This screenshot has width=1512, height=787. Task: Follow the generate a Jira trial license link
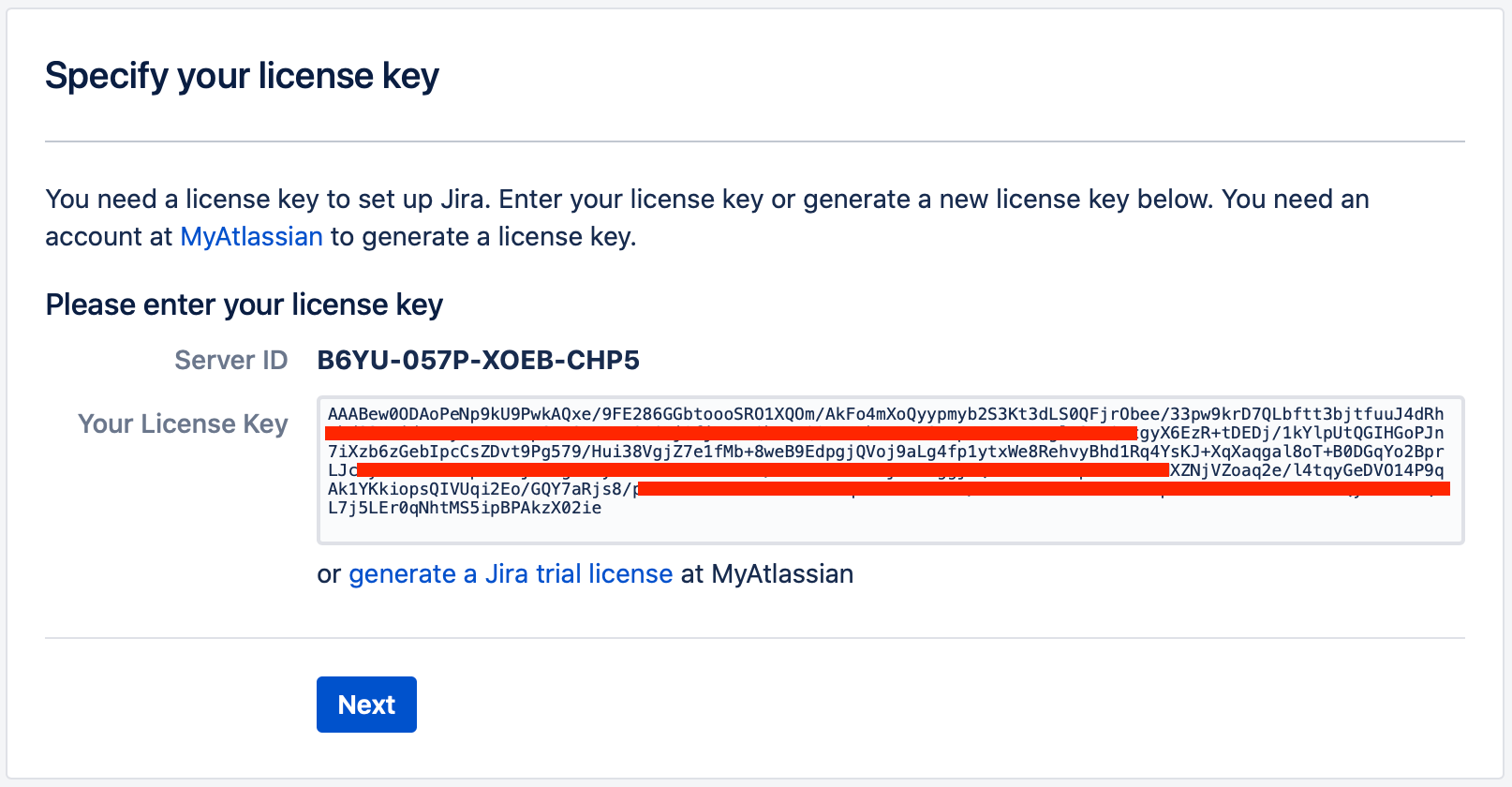click(511, 574)
